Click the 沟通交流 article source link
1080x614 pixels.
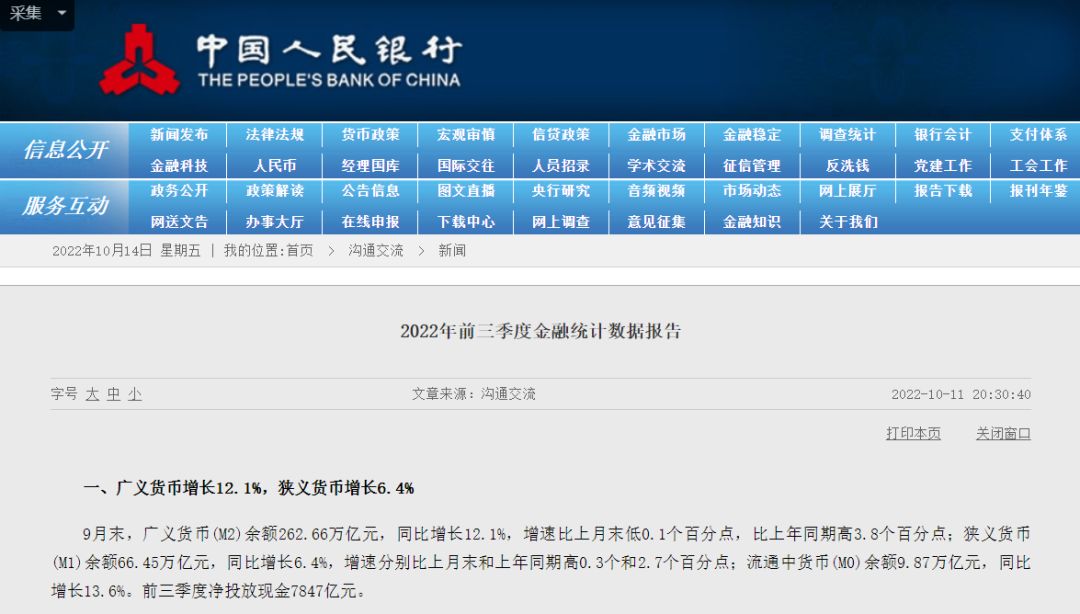(x=510, y=394)
